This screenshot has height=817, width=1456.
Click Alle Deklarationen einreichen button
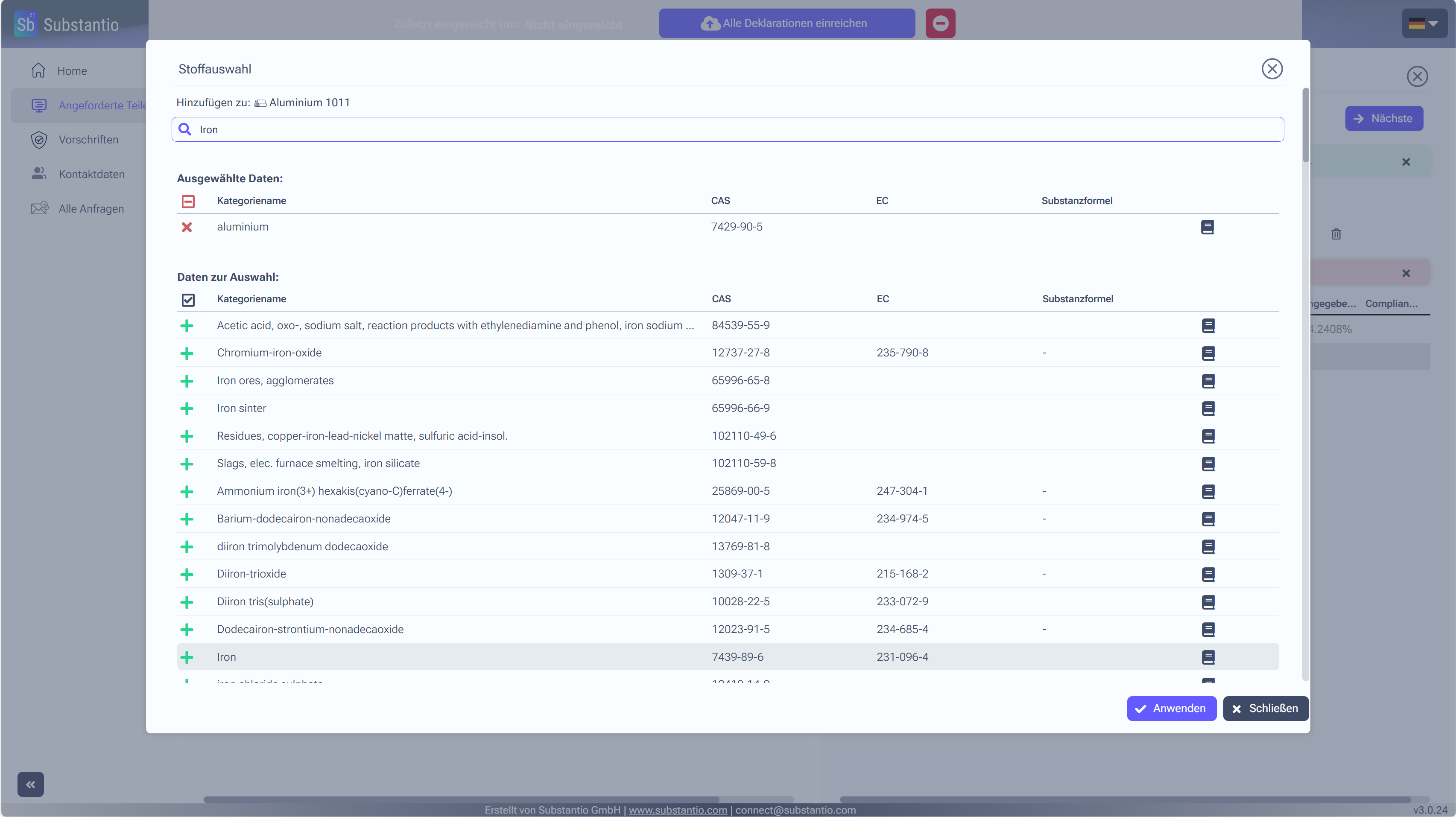click(x=787, y=23)
